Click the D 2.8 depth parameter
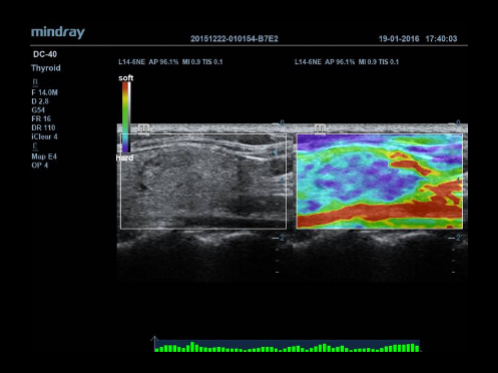Viewport: 498px width, 373px height. (x=40, y=101)
